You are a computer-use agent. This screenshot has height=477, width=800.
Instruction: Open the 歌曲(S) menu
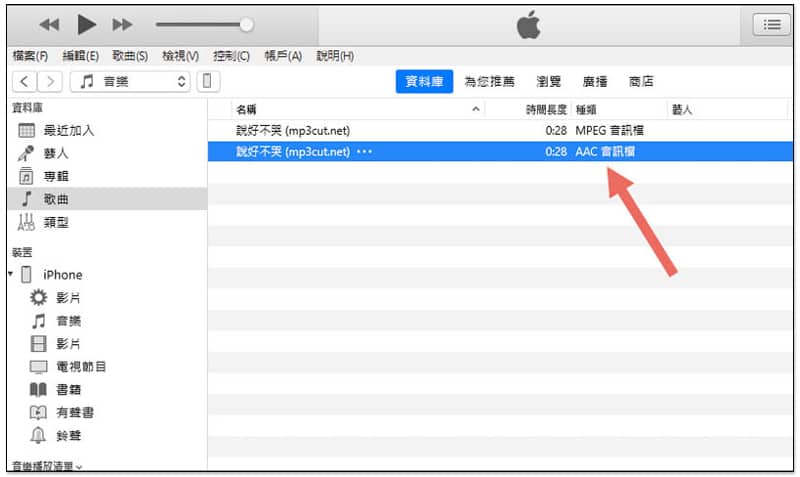(130, 56)
